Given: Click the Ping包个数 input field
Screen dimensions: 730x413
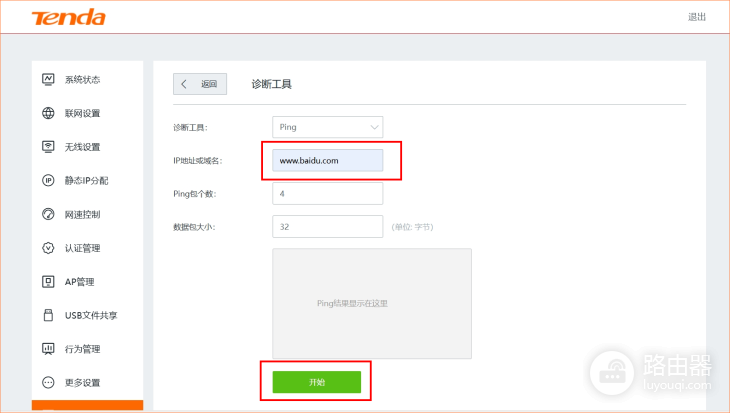Looking at the screenshot, I should tap(327, 193).
